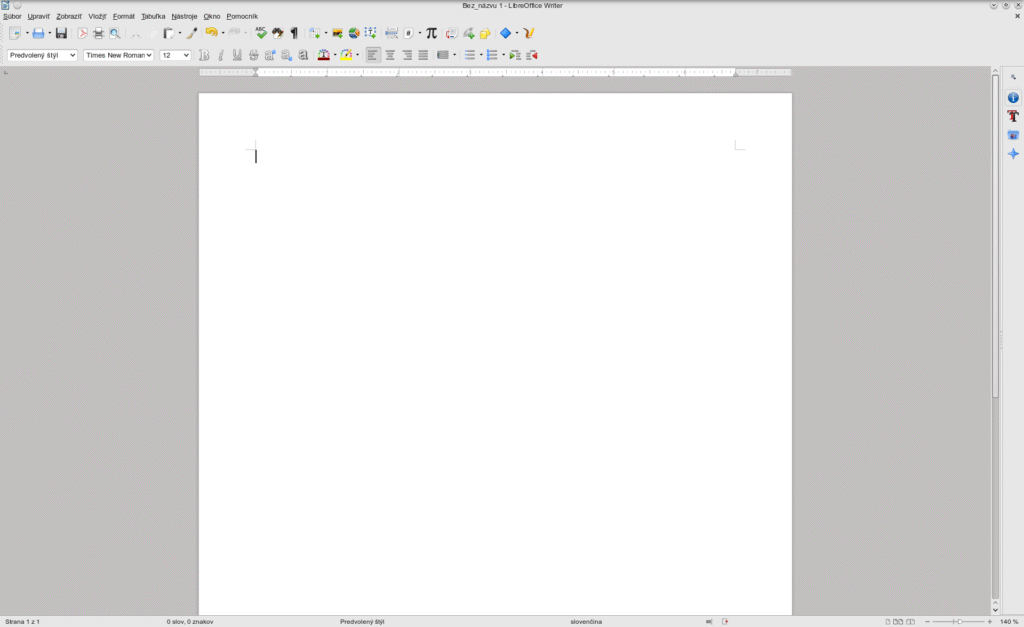The width and height of the screenshot is (1024, 627).
Task: Select the Clone Formatting paintbrush
Action: (x=192, y=33)
